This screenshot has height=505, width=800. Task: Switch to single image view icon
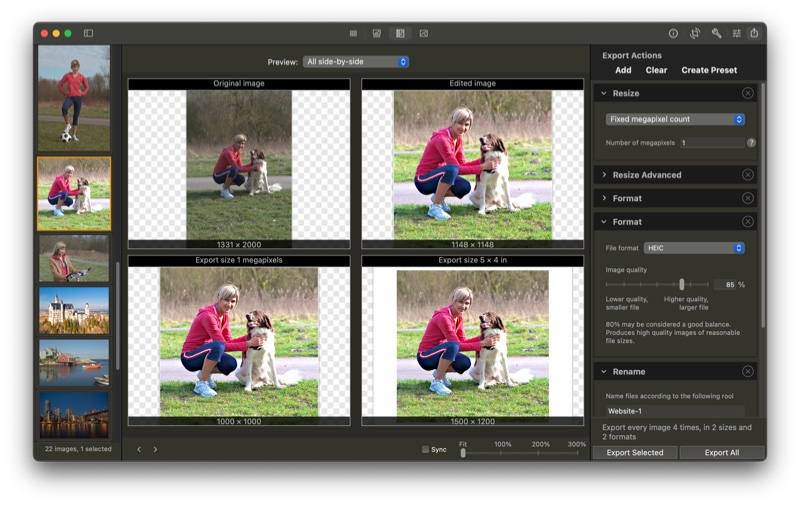[x=423, y=33]
